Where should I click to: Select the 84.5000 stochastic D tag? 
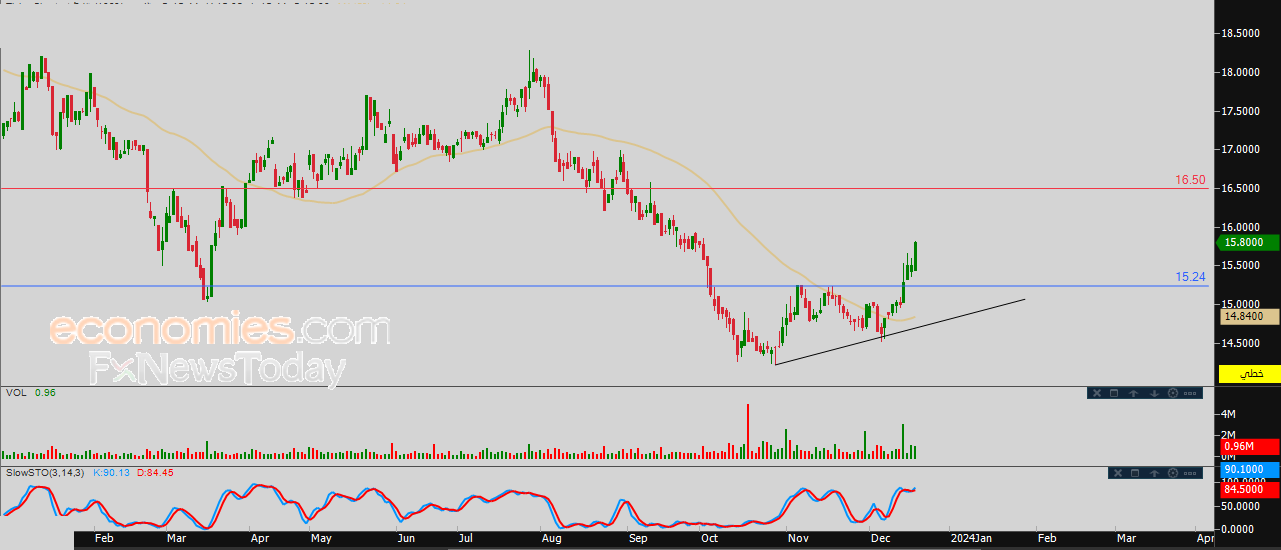point(1250,489)
